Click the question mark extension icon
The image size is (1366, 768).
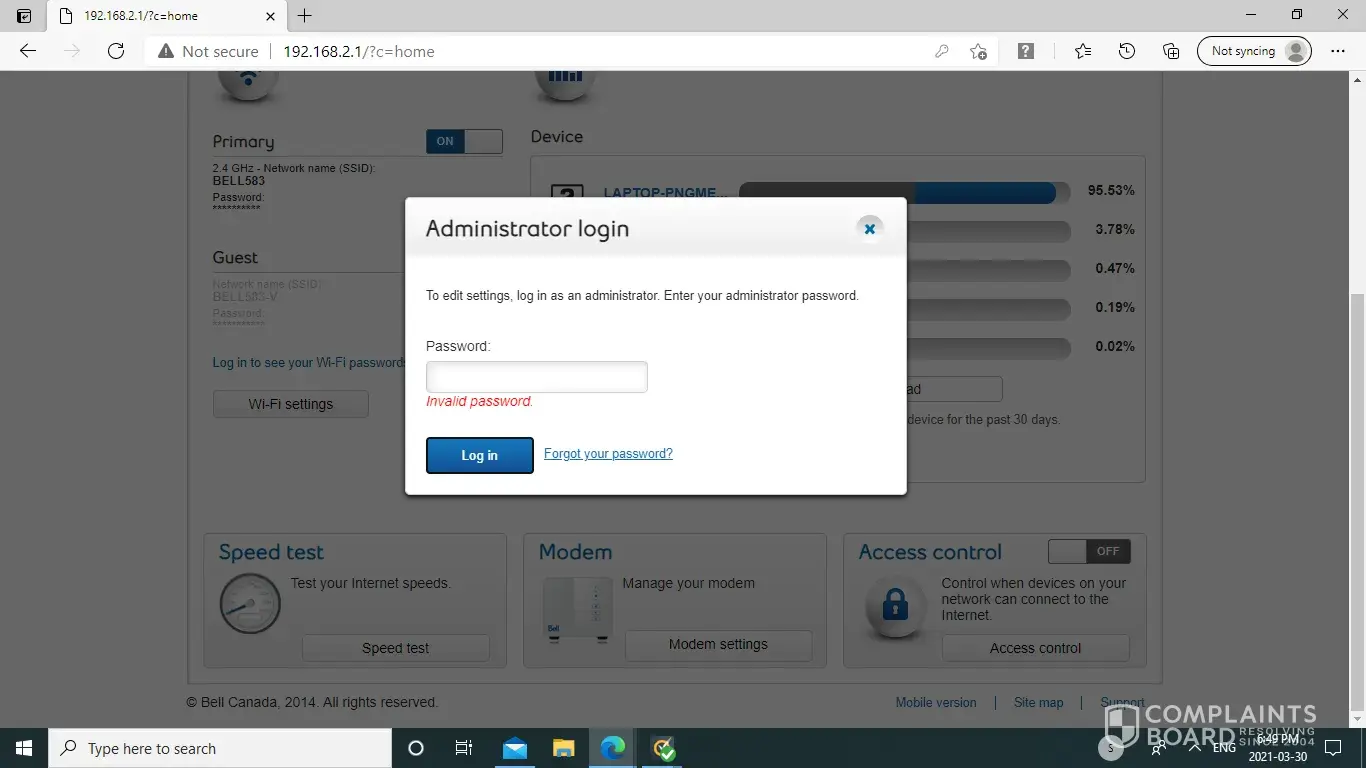coord(1026,51)
